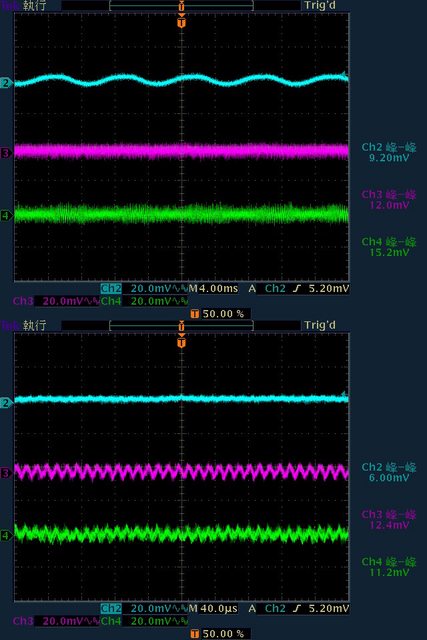Open the M 40.0µs timebase readout
427x640 pixels.
tap(213, 609)
